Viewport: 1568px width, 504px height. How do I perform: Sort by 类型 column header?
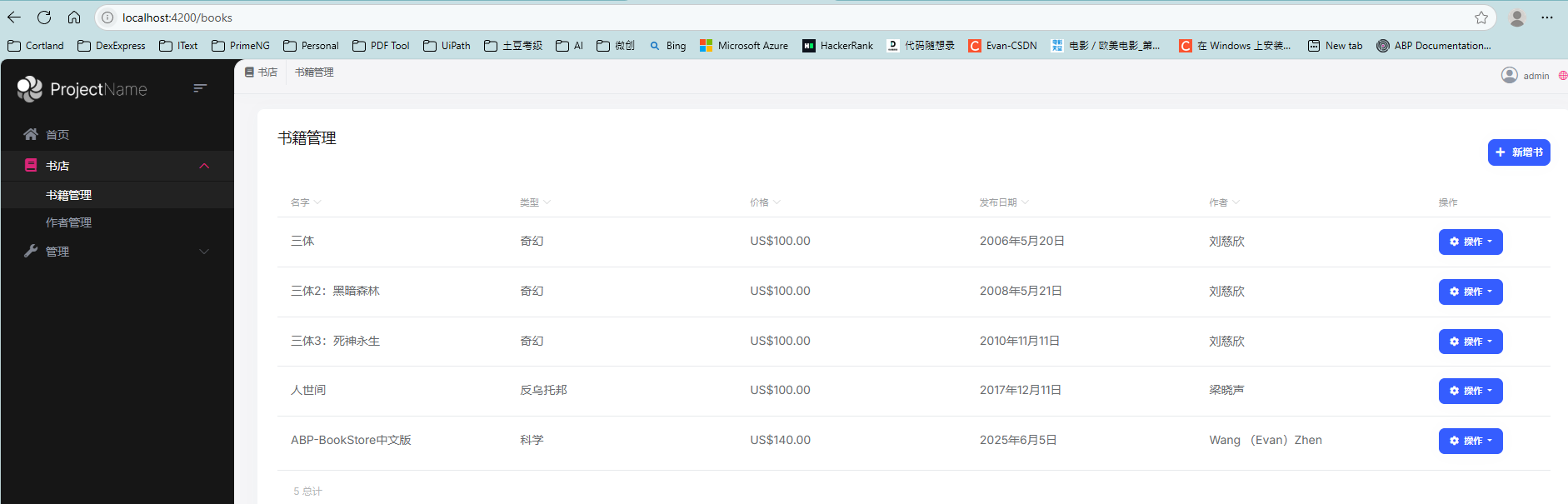(535, 202)
